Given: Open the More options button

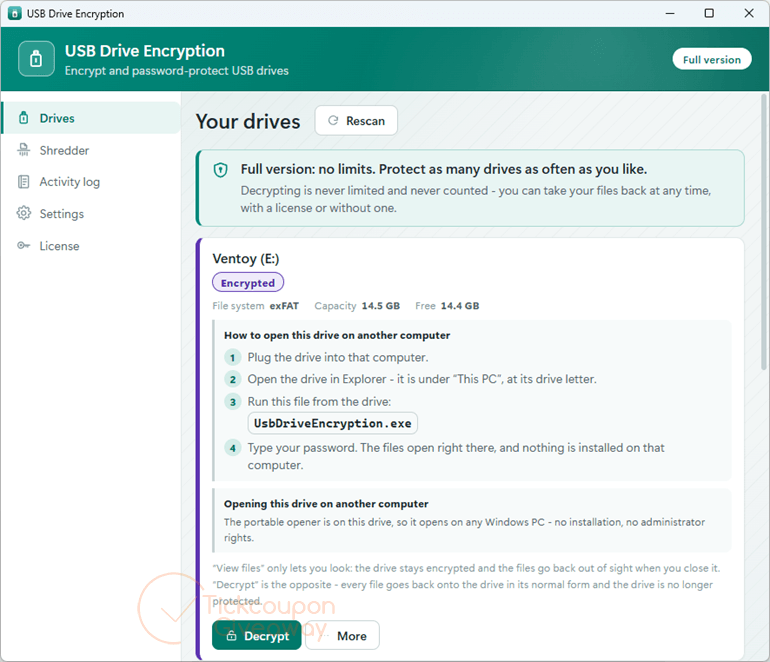Looking at the screenshot, I should 342,635.
